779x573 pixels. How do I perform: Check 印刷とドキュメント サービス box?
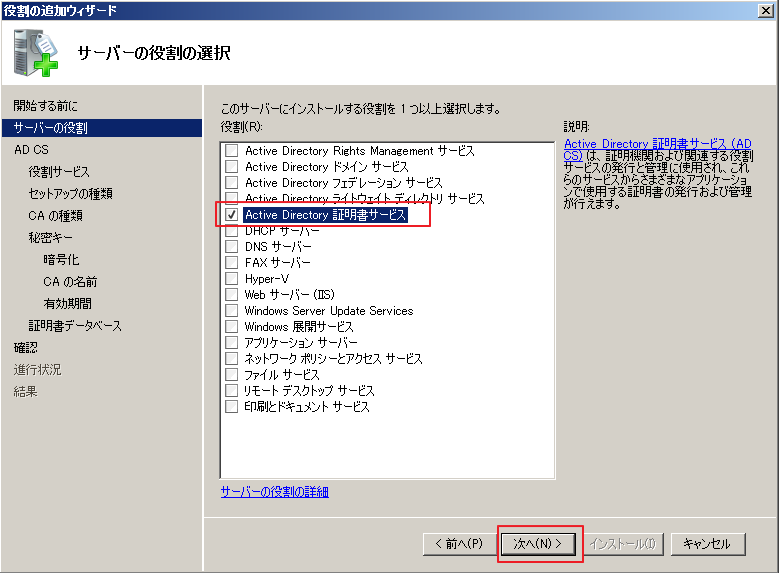click(x=232, y=407)
